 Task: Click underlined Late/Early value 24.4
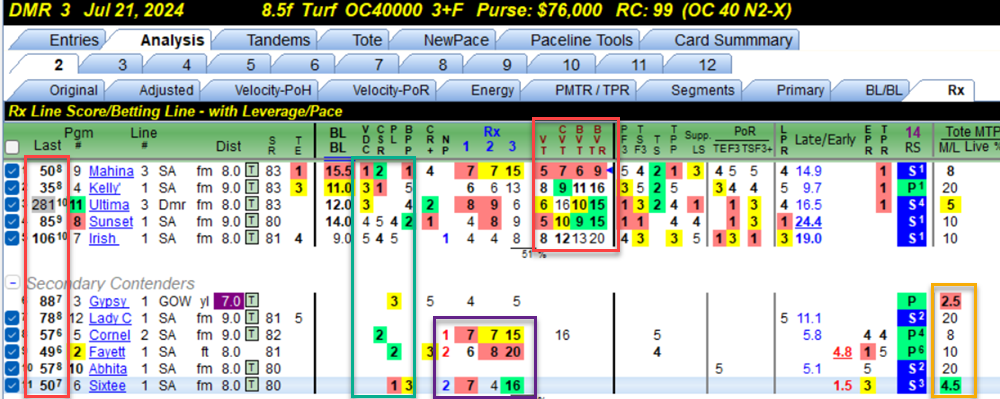[x=809, y=222]
